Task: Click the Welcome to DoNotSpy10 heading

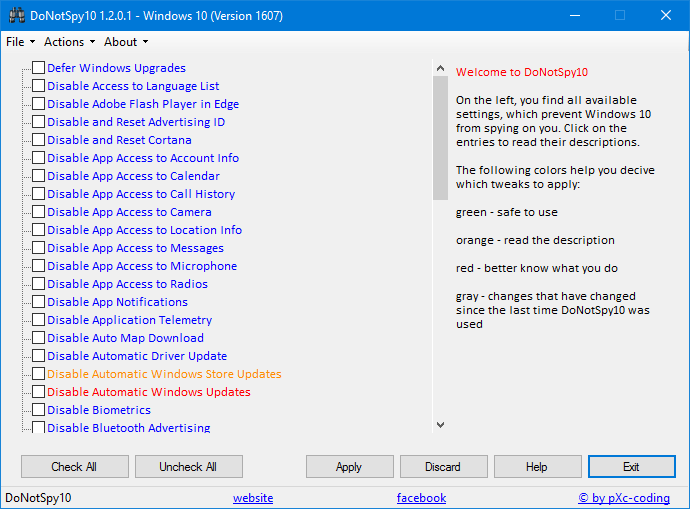Action: [x=522, y=72]
